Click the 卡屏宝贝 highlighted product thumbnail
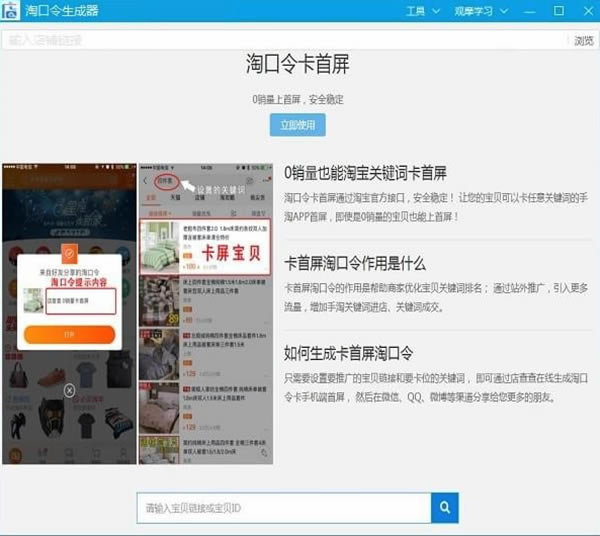Screen dimensions: 600x536 (x=160, y=247)
